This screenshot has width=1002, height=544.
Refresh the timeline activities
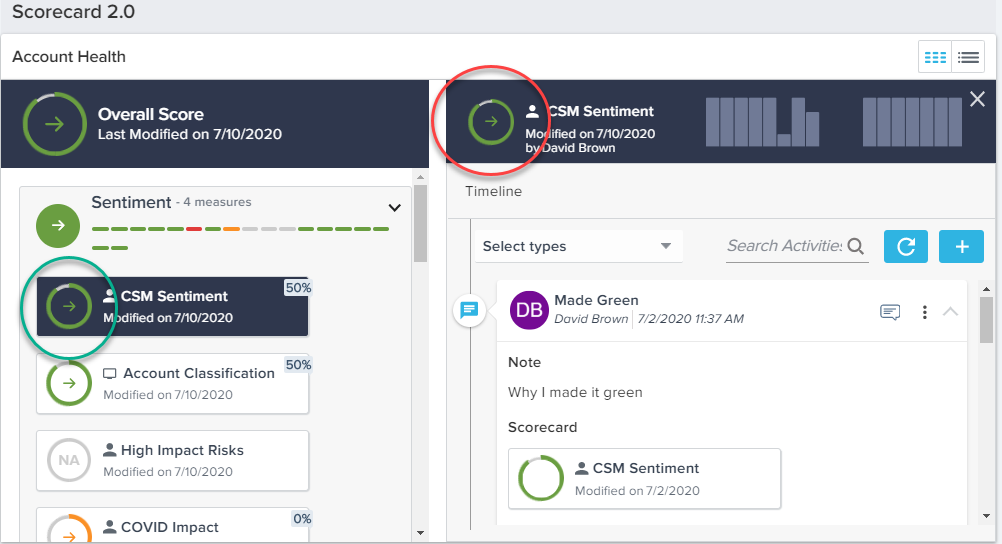[x=906, y=246]
